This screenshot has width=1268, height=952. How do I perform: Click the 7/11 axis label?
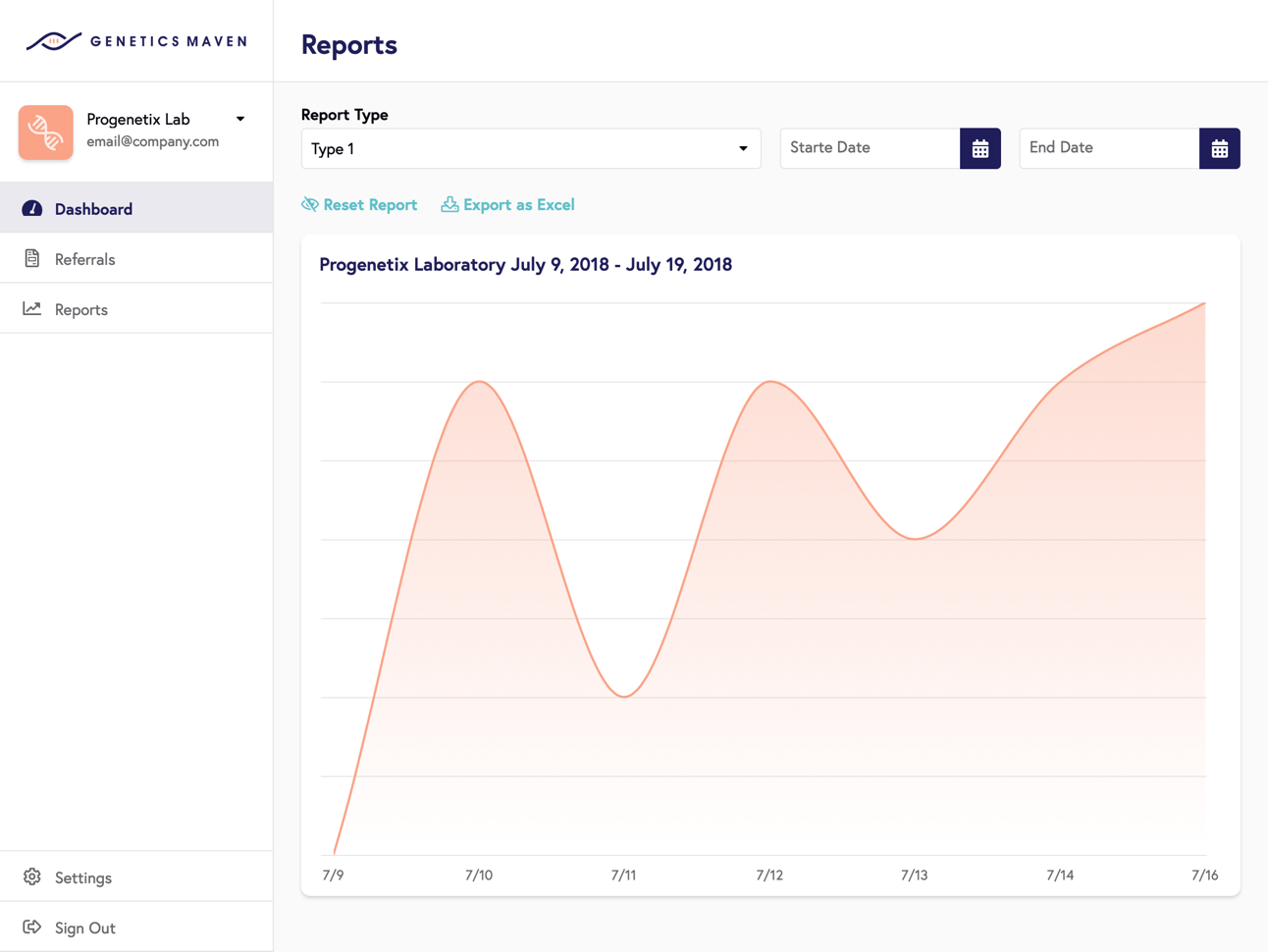click(623, 874)
